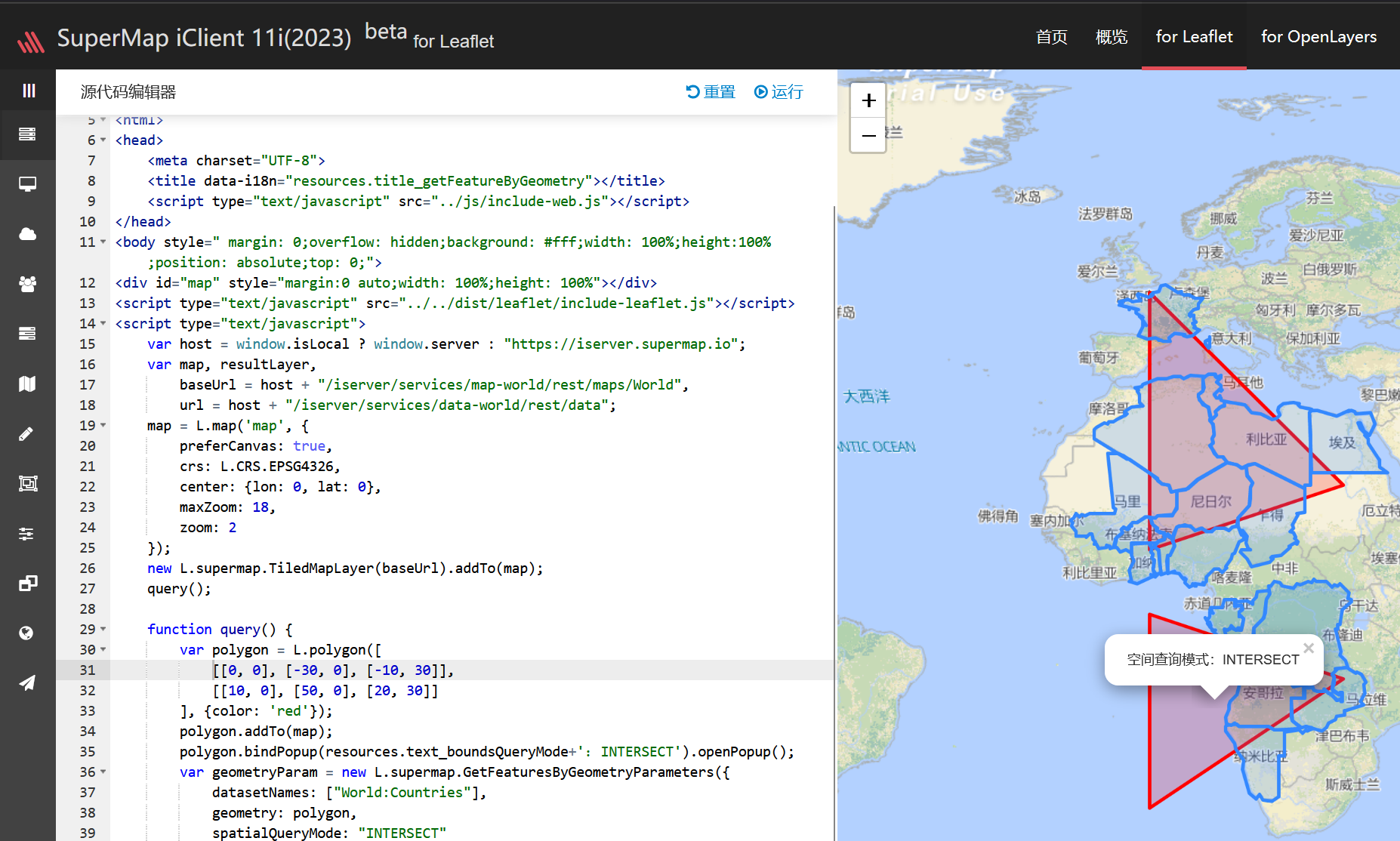Zoom out on the map
The height and width of the screenshot is (841, 1400).
point(868,135)
